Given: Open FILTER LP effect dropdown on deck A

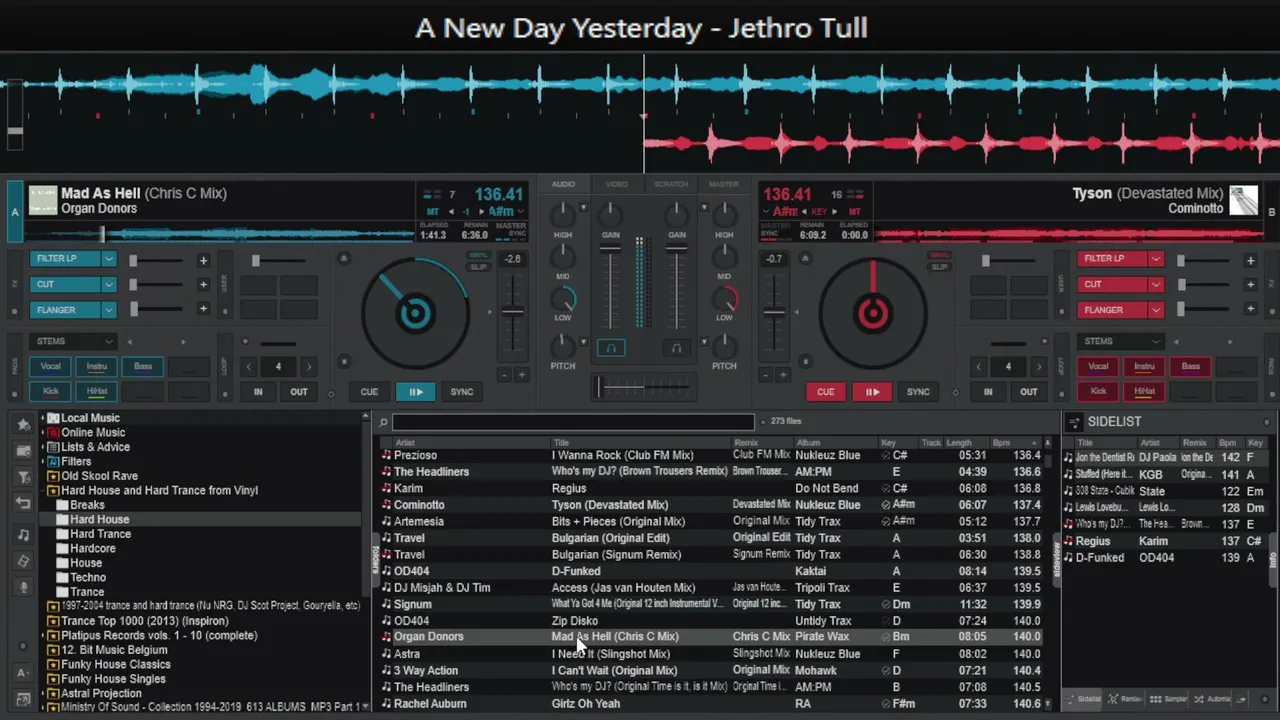Looking at the screenshot, I should click(x=109, y=259).
